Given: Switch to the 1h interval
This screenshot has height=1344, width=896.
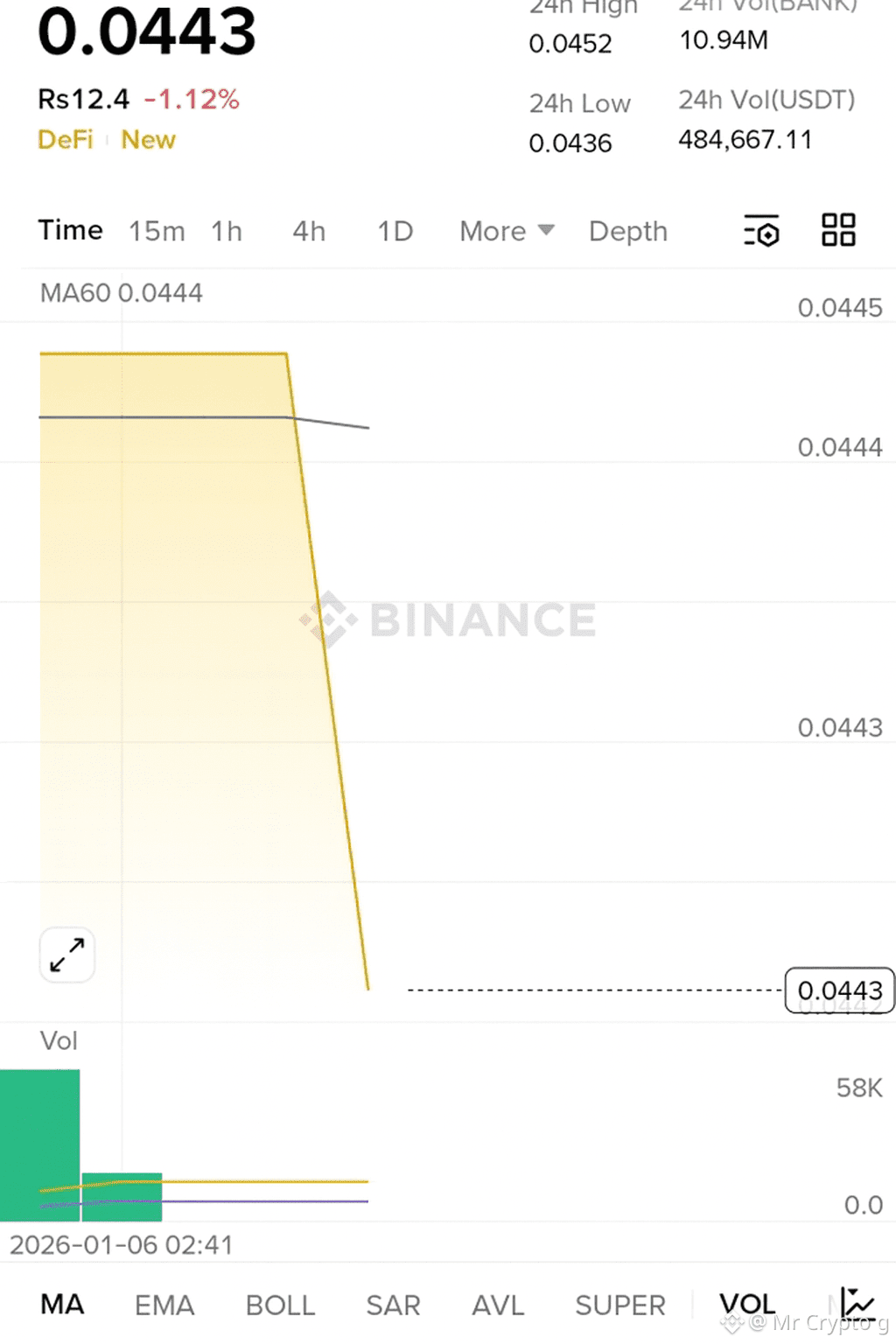Looking at the screenshot, I should coord(227,231).
